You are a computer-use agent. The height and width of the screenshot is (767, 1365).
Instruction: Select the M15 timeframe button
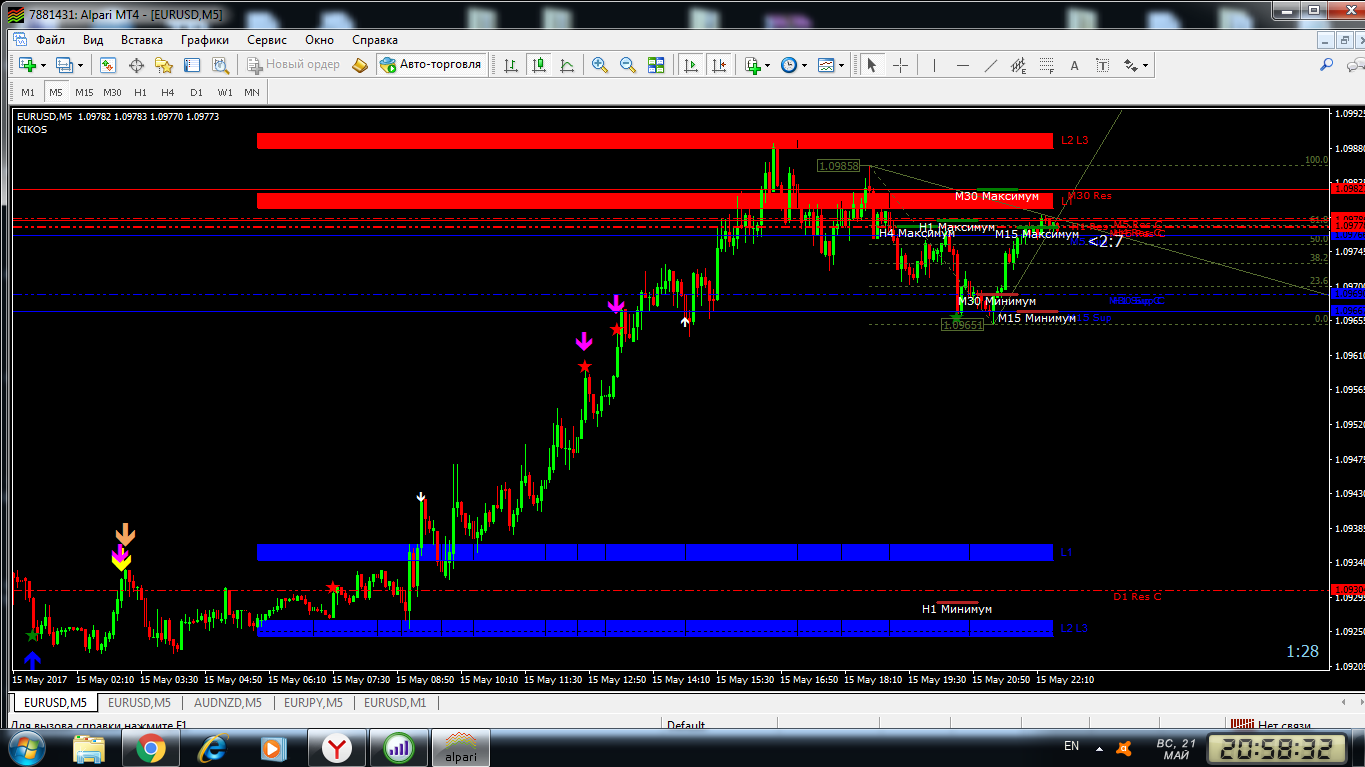click(84, 92)
